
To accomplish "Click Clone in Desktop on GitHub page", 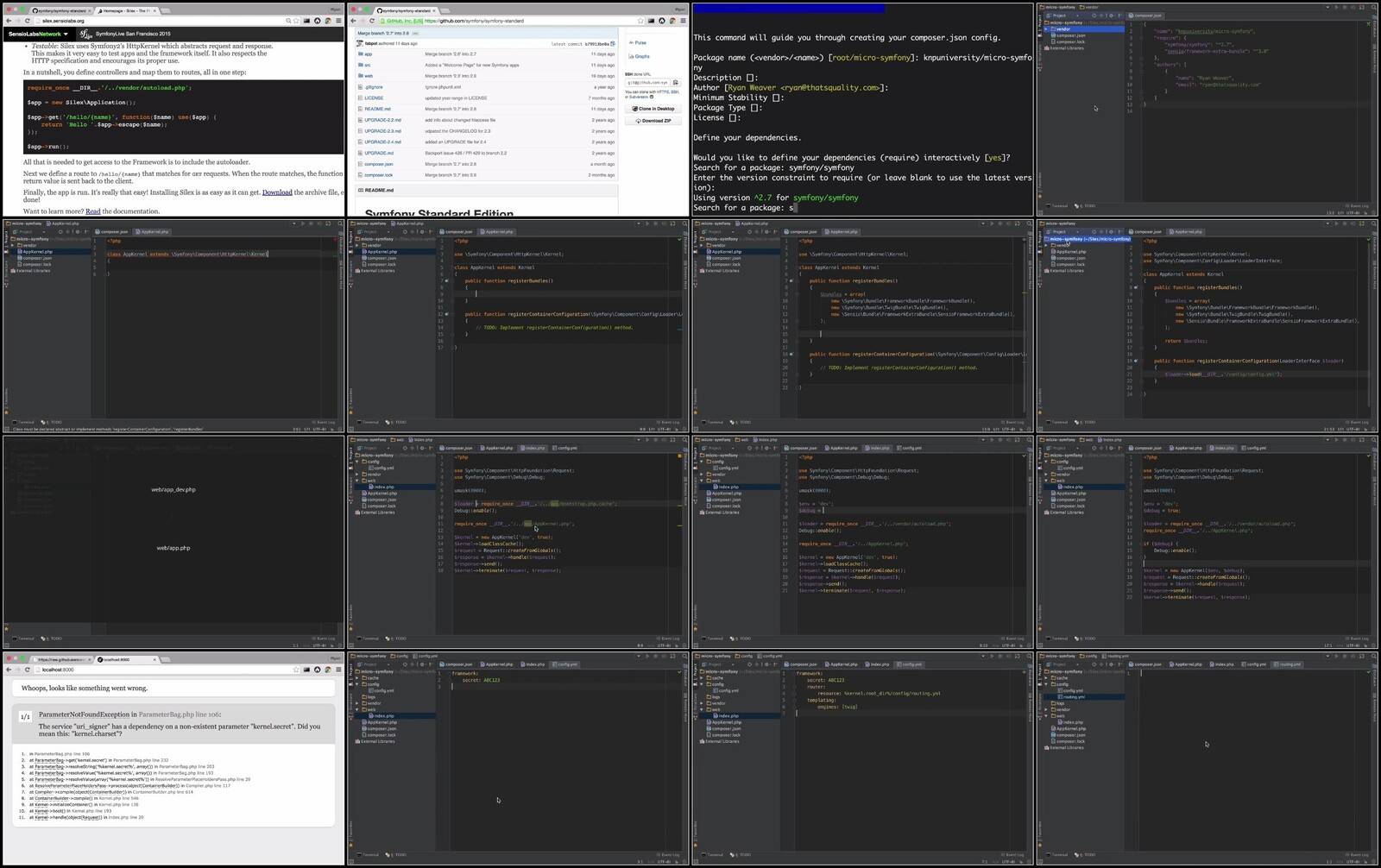I will [654, 109].
